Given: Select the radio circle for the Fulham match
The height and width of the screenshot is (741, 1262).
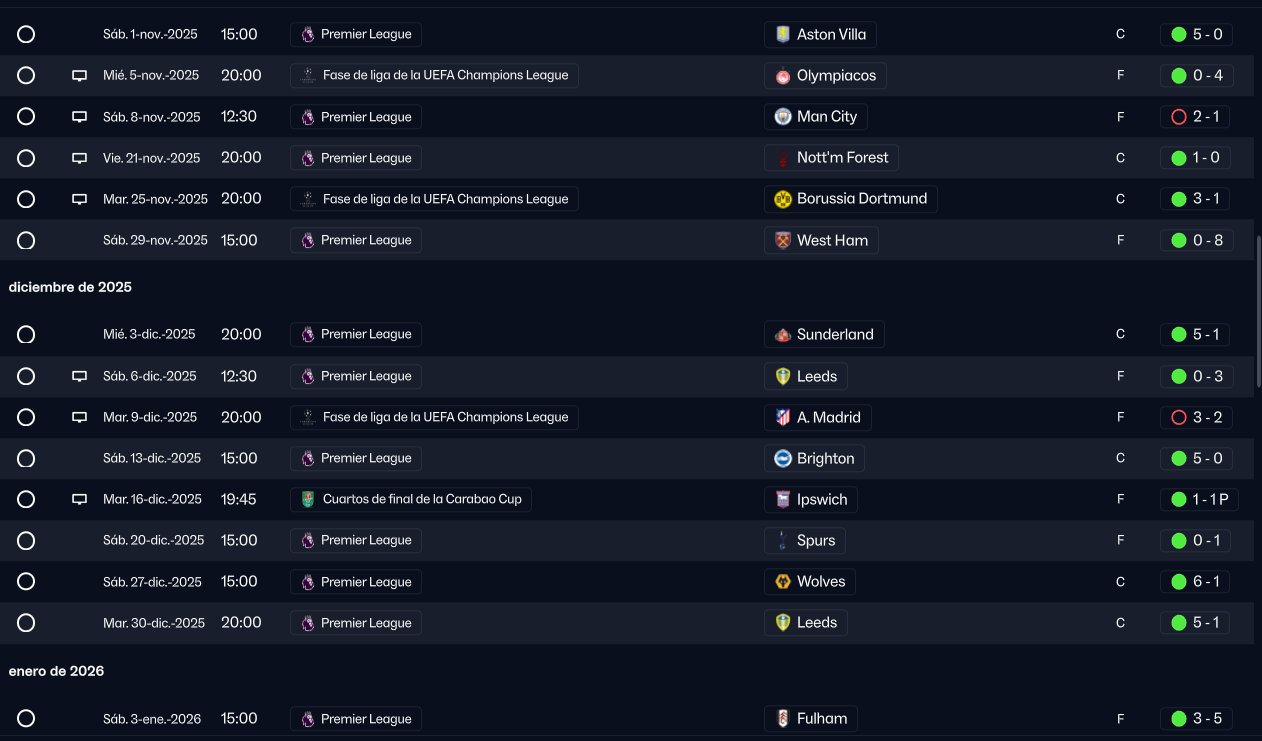Looking at the screenshot, I should (x=26, y=718).
